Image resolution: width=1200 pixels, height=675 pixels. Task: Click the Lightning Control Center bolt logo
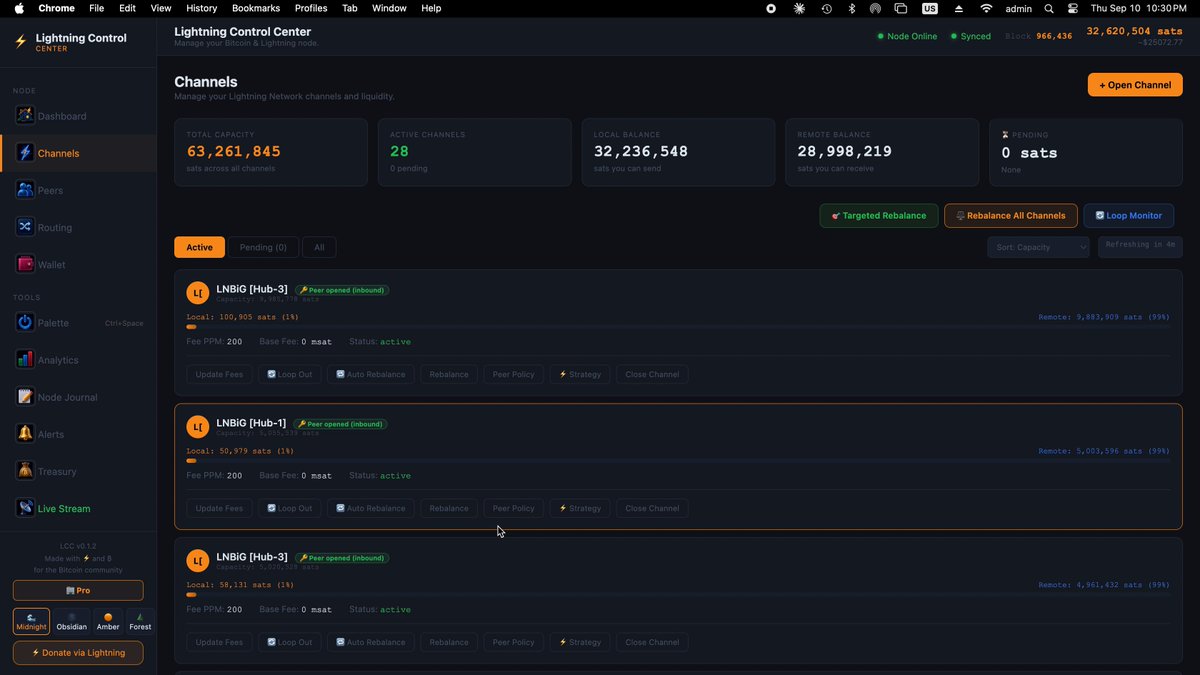point(20,42)
